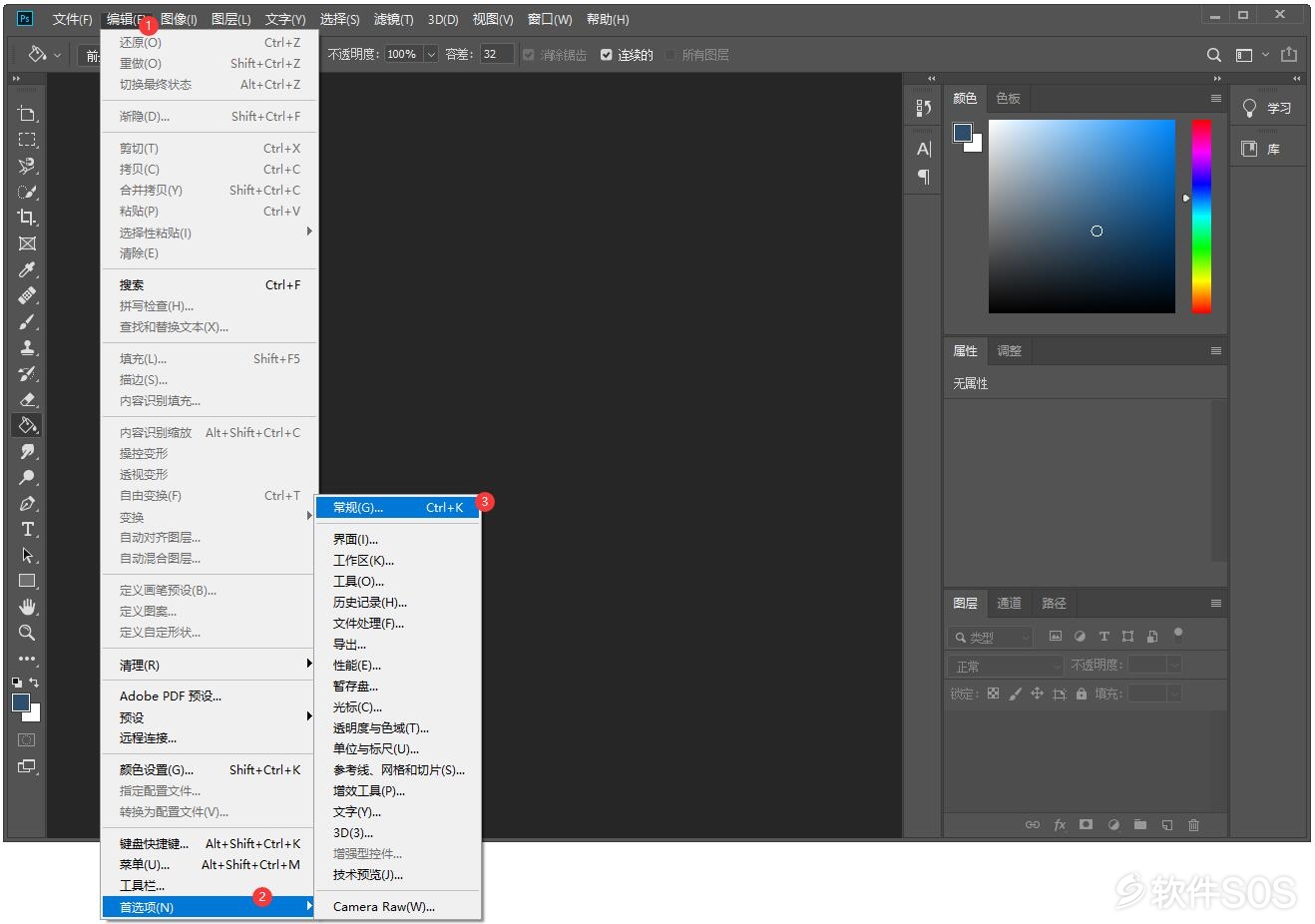Screen dimensions: 1315x924
Task: Open the Color panel options menu
Action: click(x=1215, y=98)
